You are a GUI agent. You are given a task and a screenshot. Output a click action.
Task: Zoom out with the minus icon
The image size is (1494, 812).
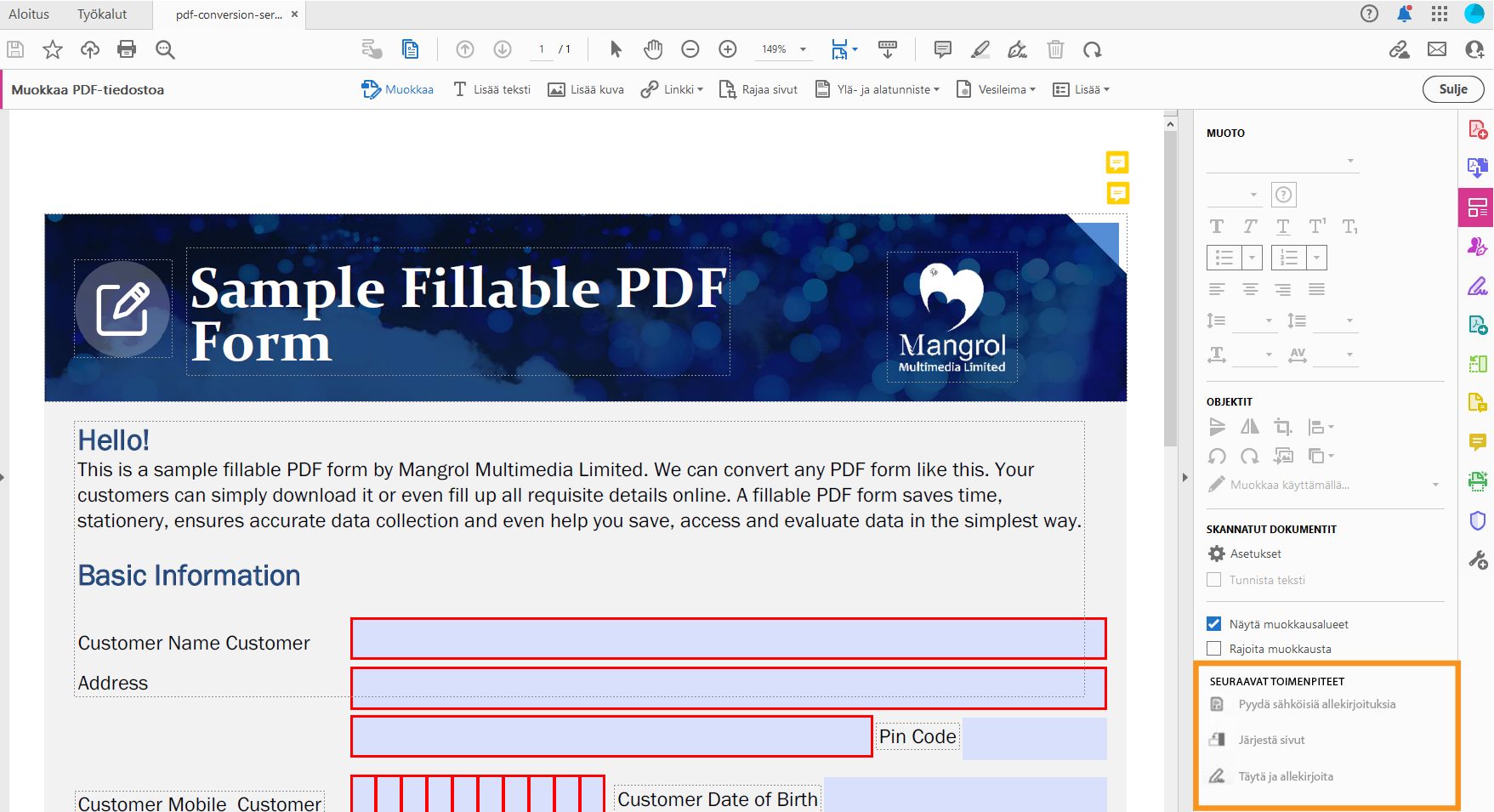(690, 49)
